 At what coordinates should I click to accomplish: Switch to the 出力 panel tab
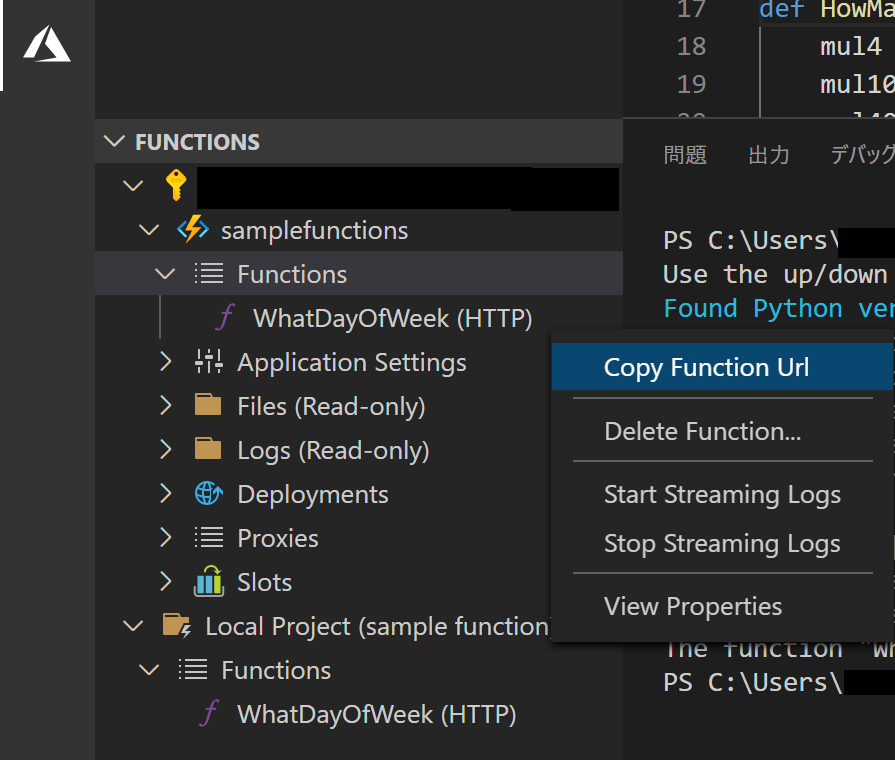pyautogui.click(x=768, y=154)
